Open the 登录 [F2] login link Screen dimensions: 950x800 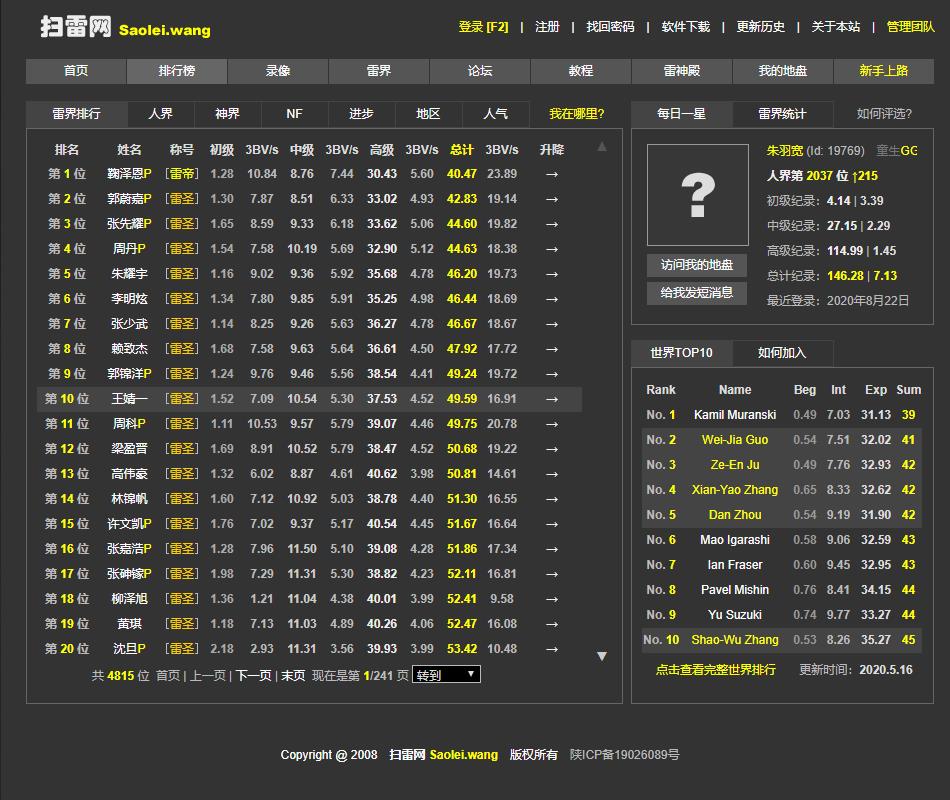[483, 27]
